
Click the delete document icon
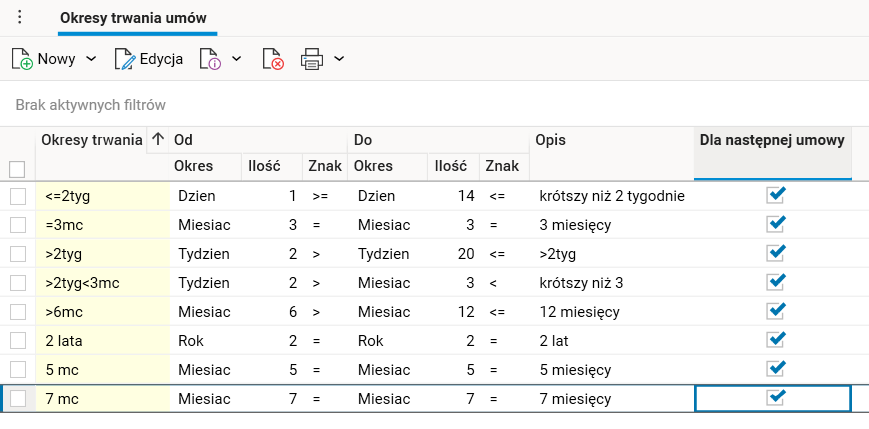272,59
